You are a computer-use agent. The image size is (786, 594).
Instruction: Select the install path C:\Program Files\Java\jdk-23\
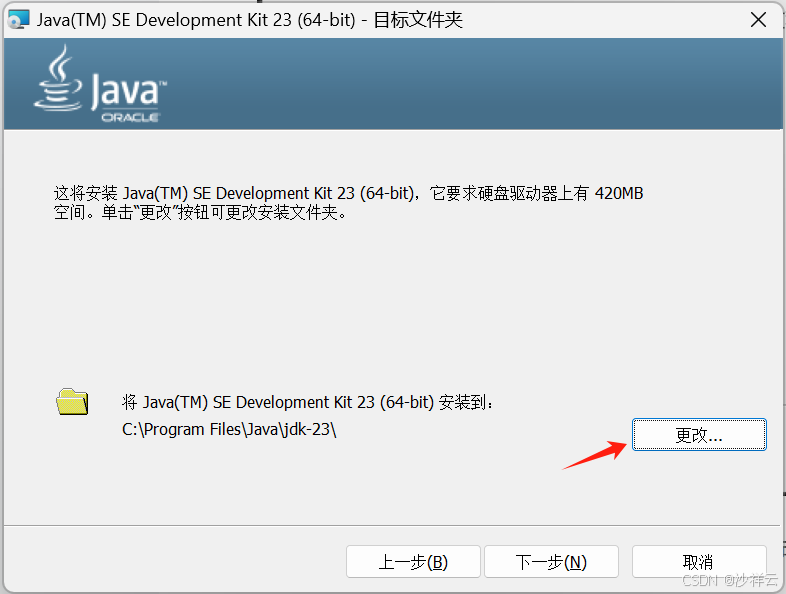(229, 430)
